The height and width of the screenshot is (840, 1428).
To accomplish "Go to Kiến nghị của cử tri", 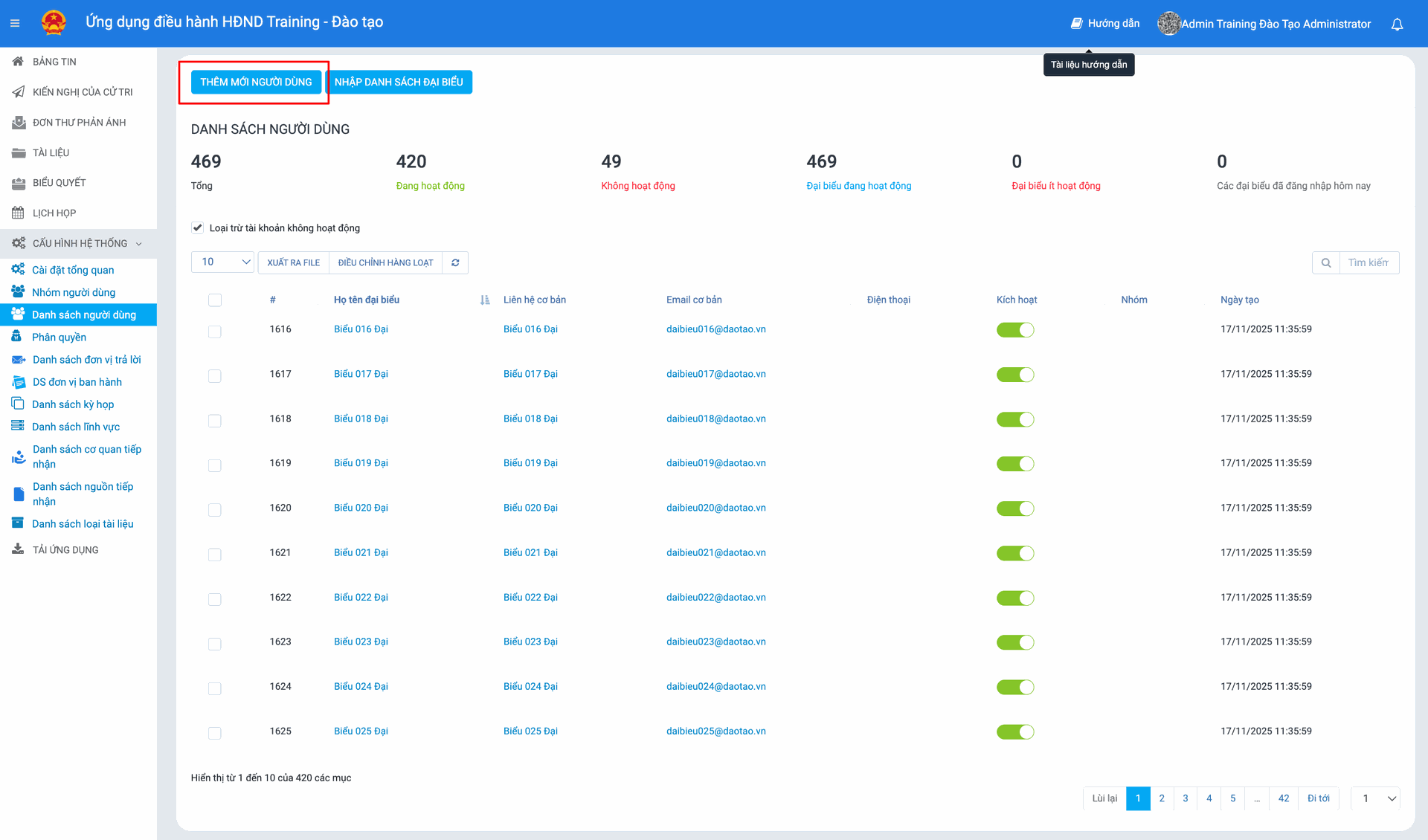I will point(82,91).
